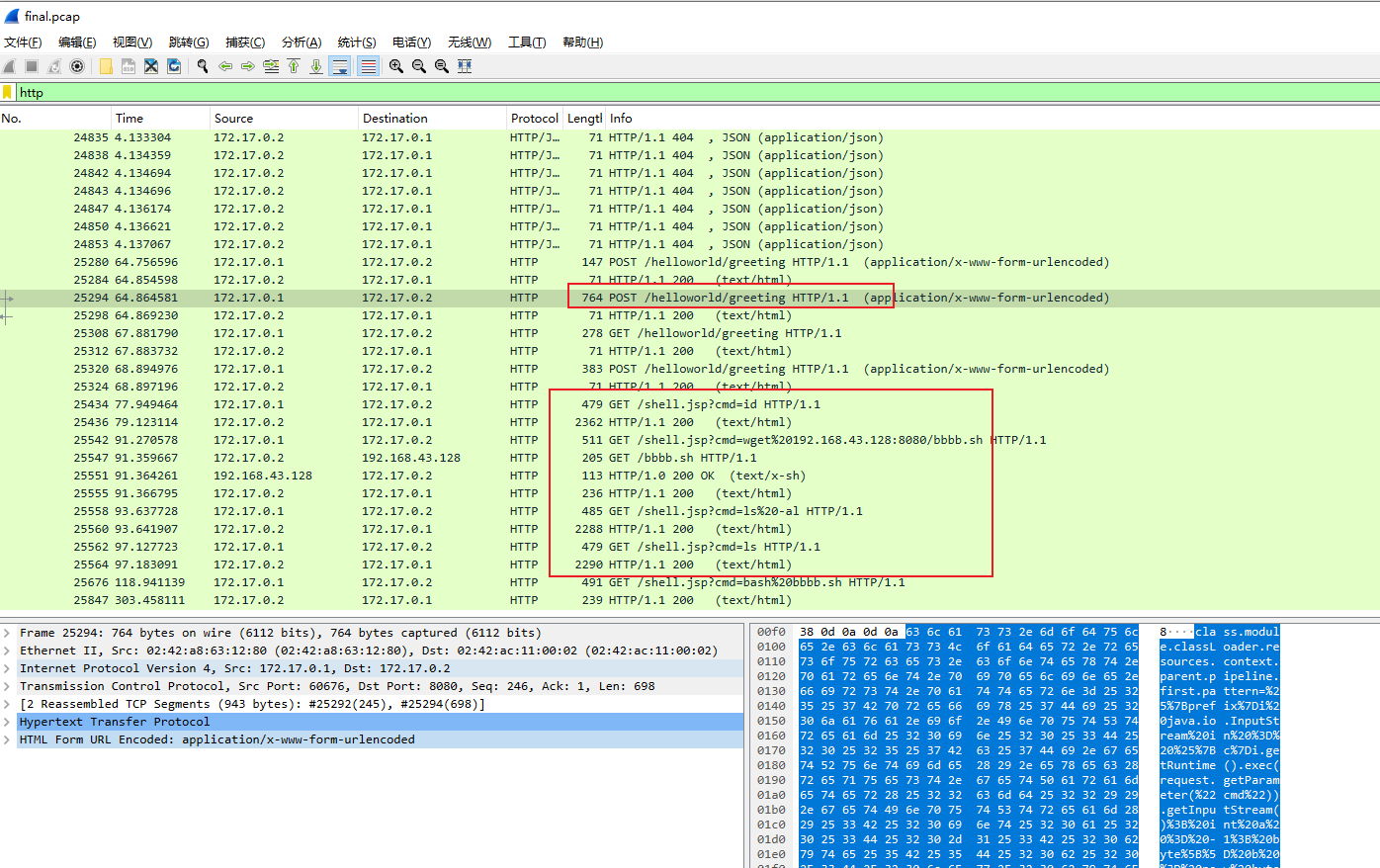Viewport: 1380px width, 868px height.
Task: Jump to the last packet
Action: [x=316, y=66]
